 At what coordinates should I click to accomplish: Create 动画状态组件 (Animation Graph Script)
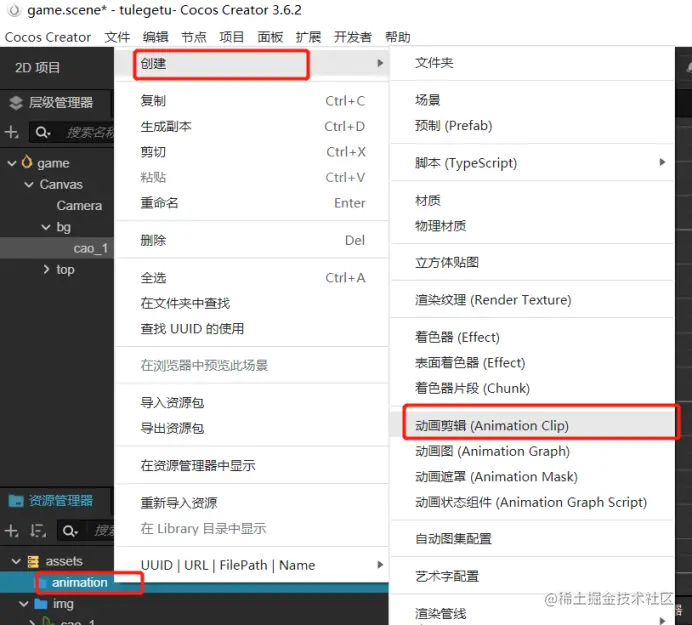(x=532, y=503)
